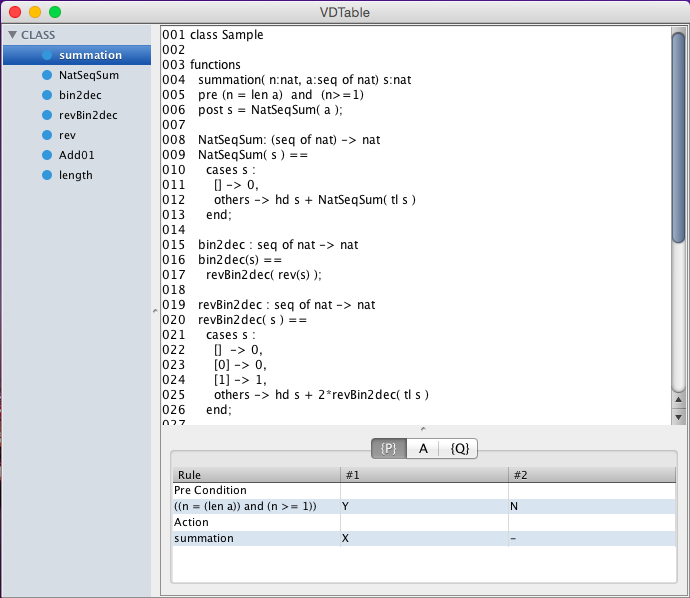Screen dimensions: 690x598
Task: Click the scroll up arrow of code pane
Action: point(679,400)
